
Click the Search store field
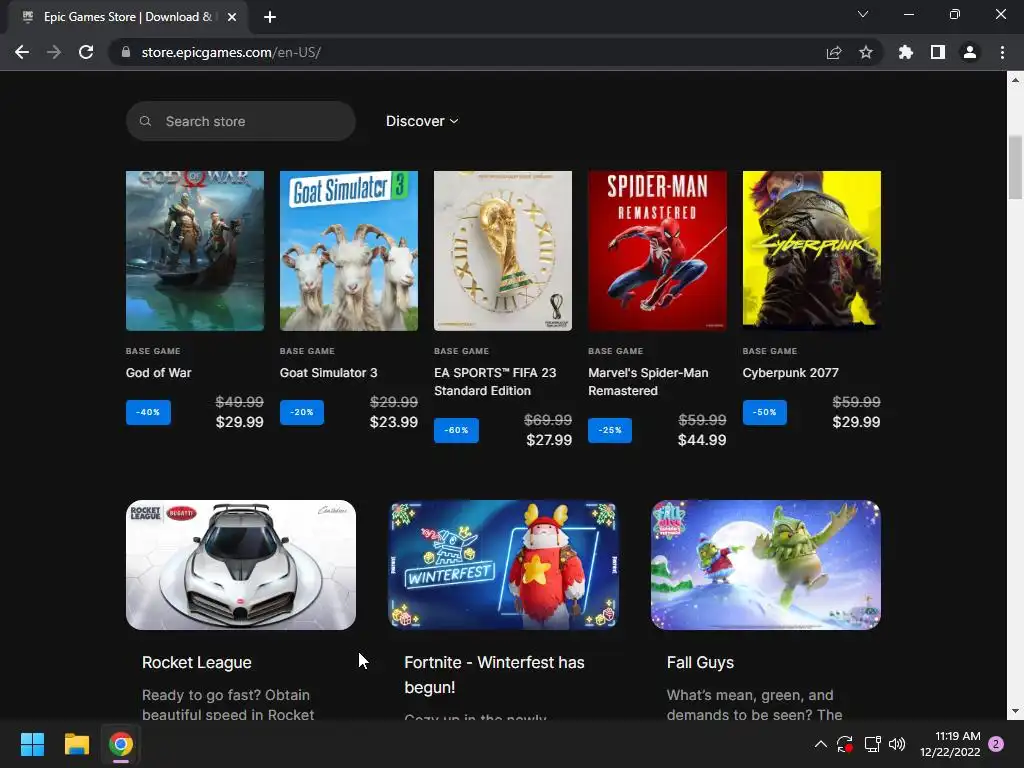[240, 121]
